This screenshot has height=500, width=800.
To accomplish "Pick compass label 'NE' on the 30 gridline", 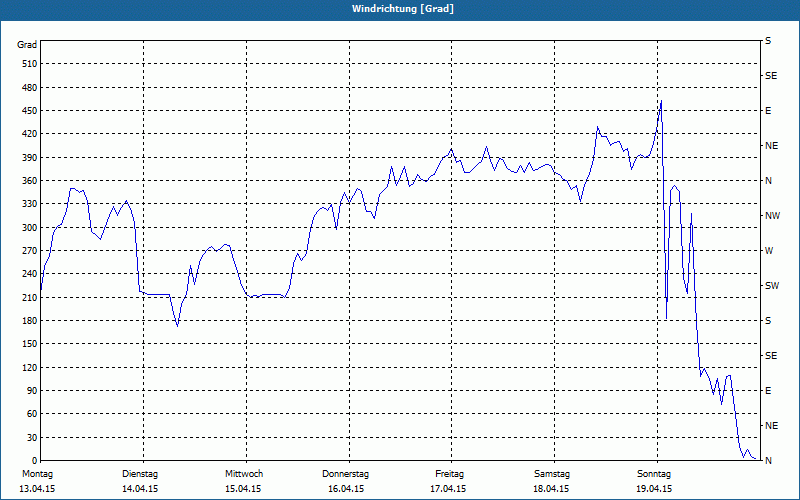I will point(771,426).
